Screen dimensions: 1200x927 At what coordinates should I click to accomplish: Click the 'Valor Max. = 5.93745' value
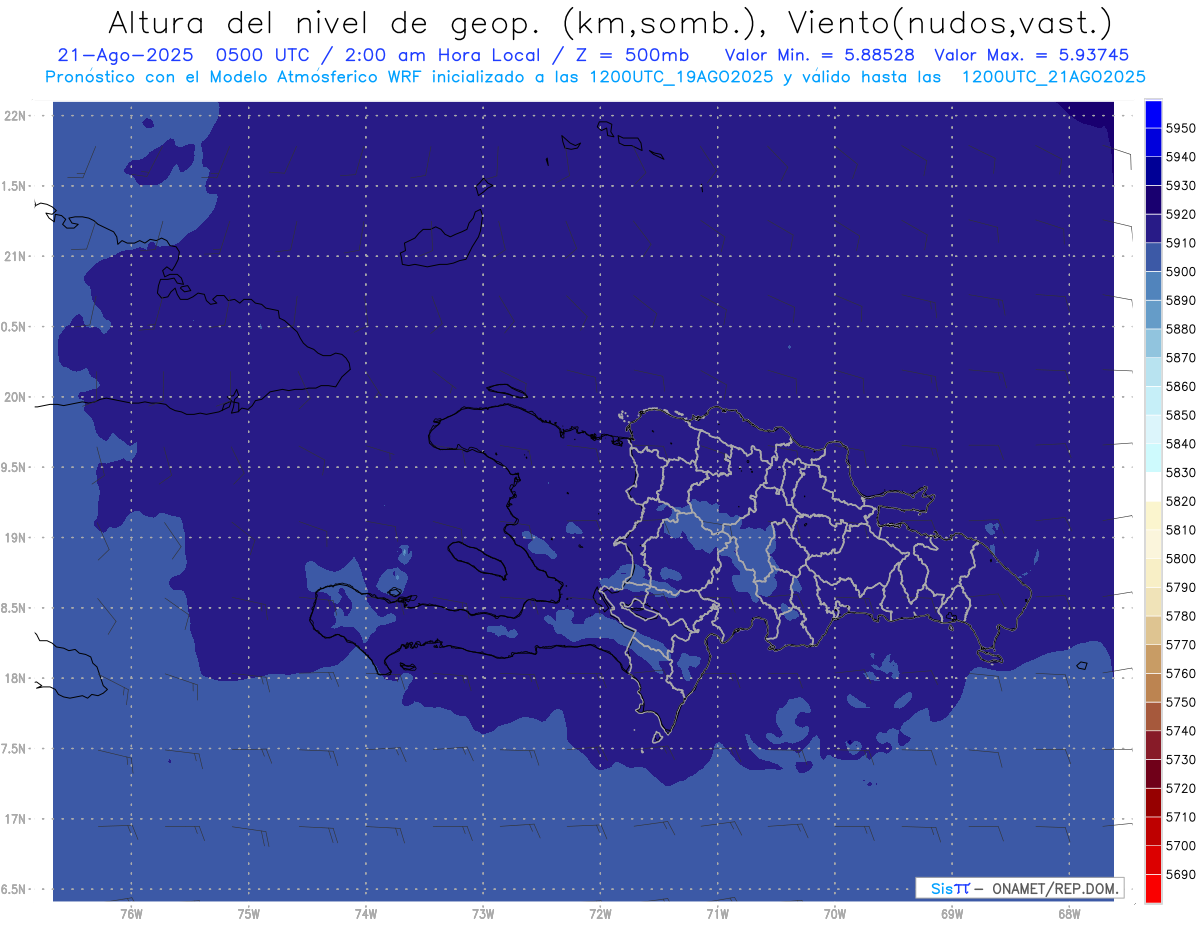1033,55
